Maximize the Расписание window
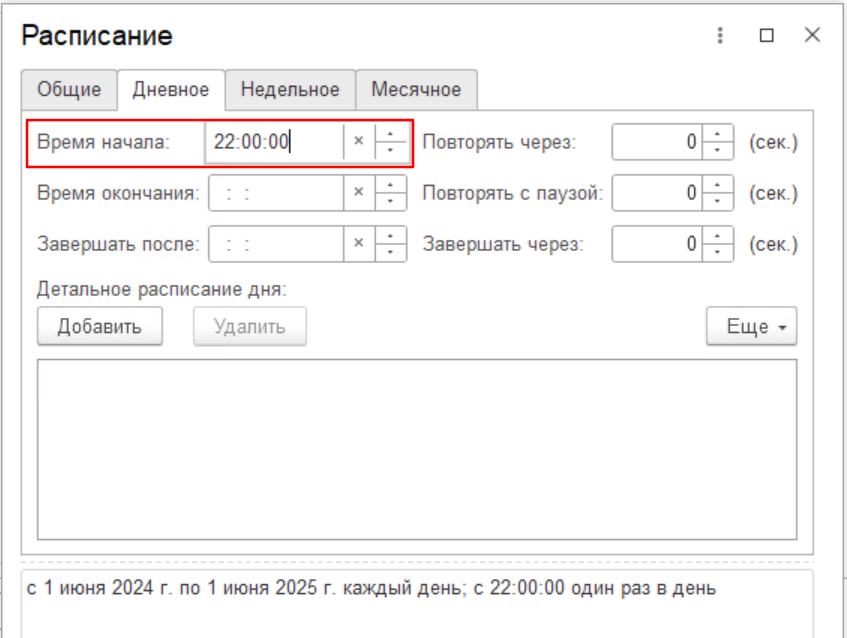 (x=767, y=36)
